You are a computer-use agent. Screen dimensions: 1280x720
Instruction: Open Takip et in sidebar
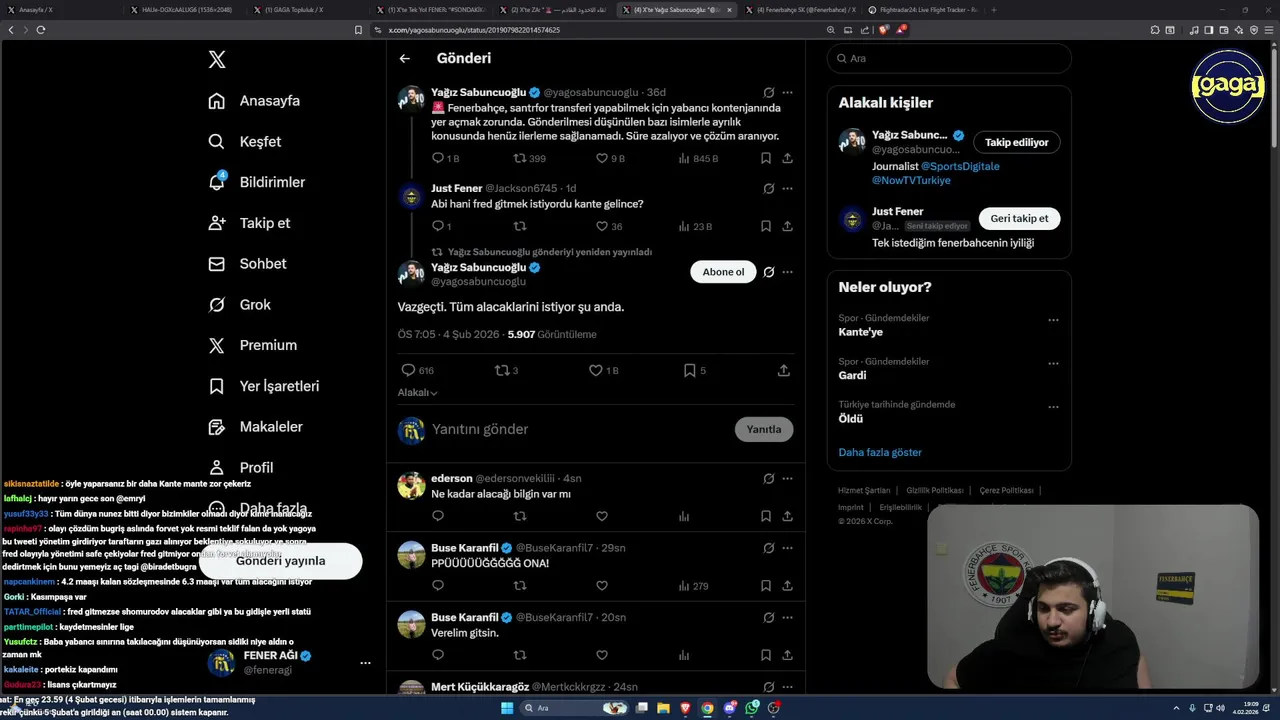(249, 223)
